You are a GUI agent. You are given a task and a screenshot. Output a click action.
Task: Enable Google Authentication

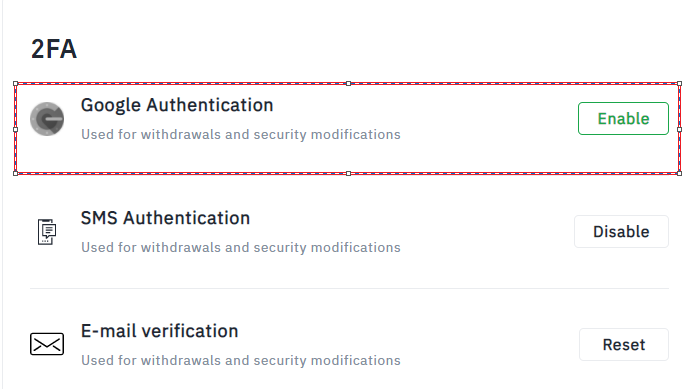623,118
